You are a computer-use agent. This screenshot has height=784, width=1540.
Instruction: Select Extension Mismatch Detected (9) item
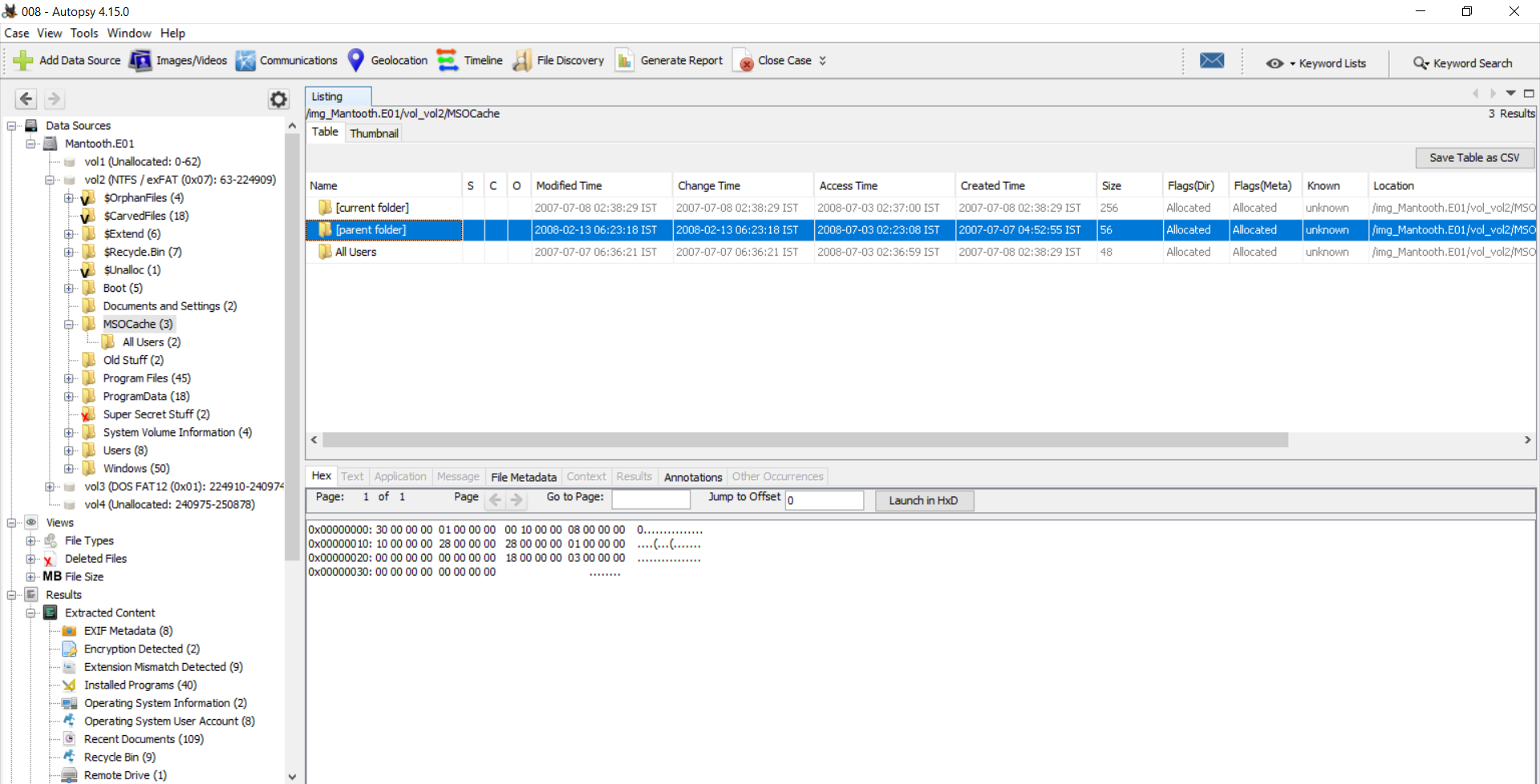(x=163, y=667)
